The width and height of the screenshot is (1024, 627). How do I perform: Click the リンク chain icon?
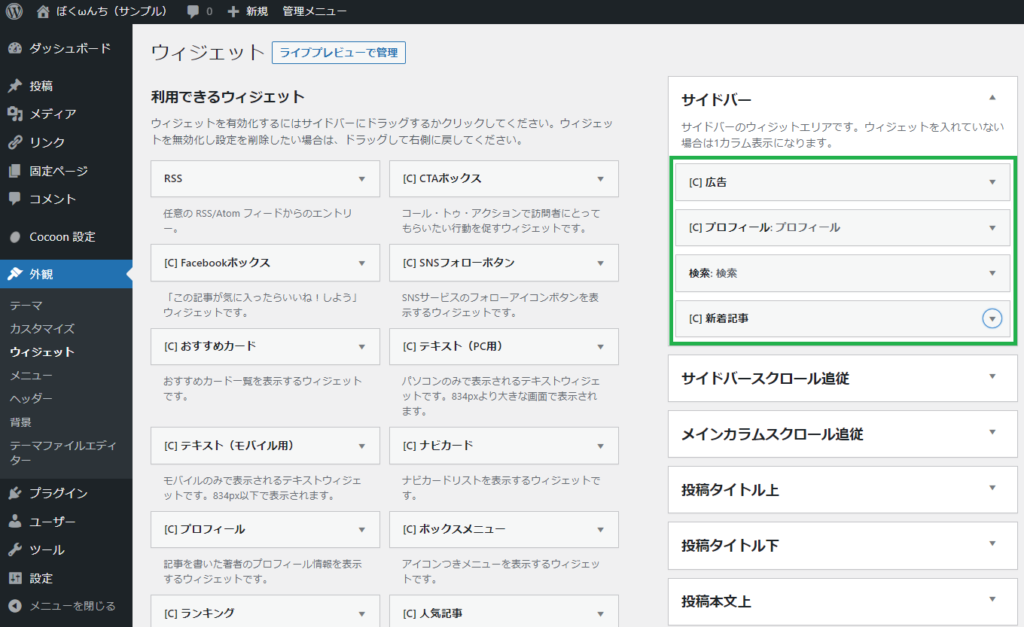15,142
